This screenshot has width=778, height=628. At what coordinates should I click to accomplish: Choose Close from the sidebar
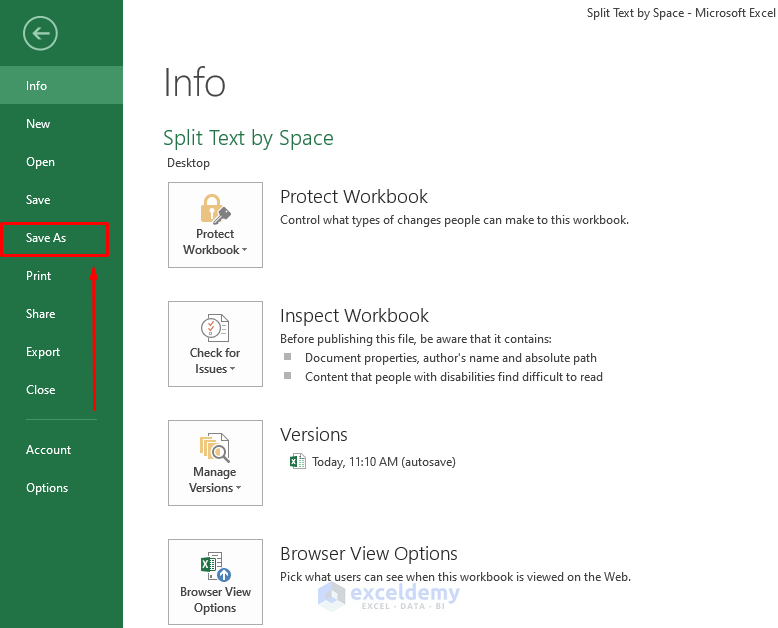click(62, 390)
